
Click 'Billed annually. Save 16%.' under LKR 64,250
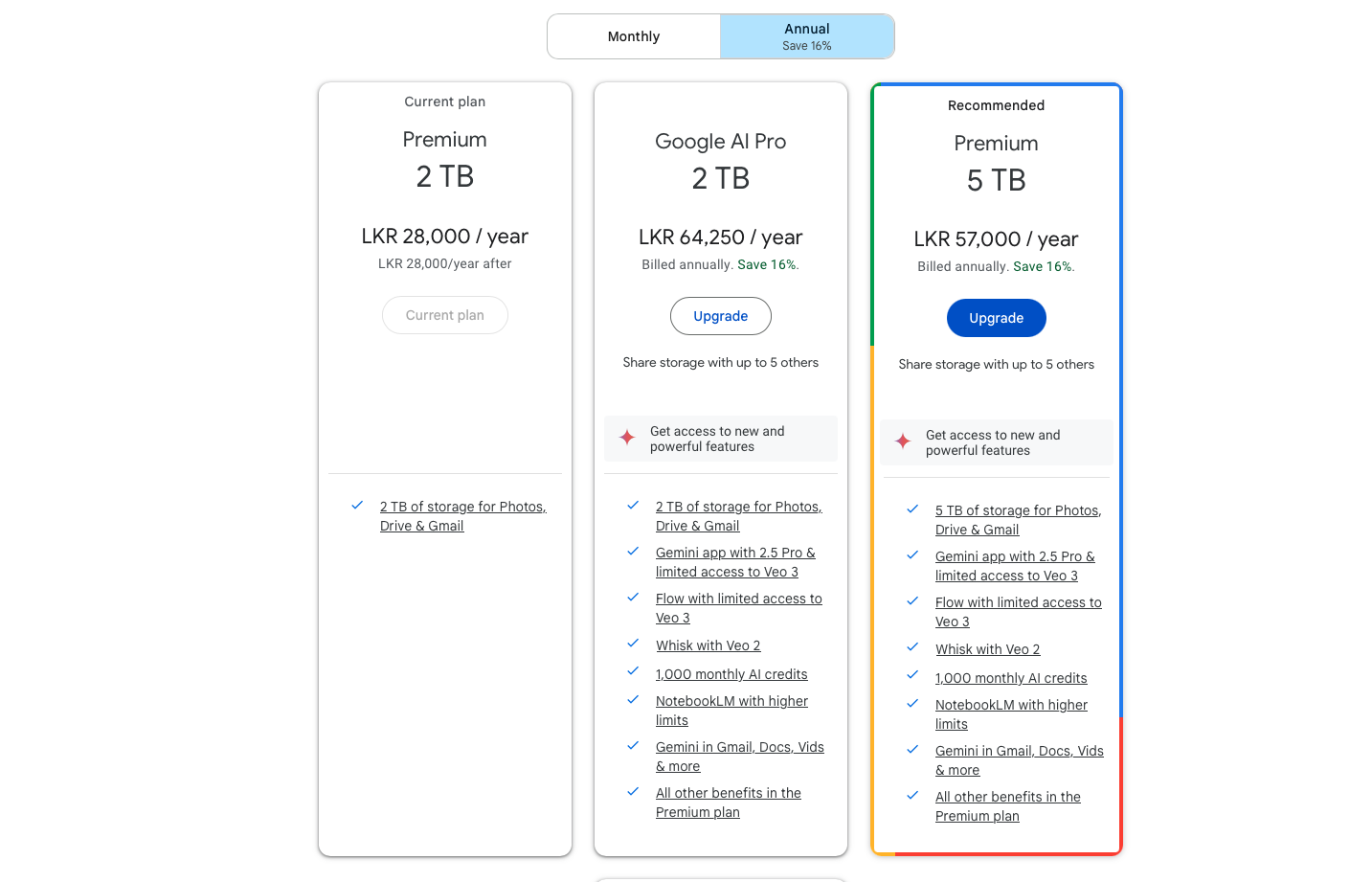[x=721, y=265]
